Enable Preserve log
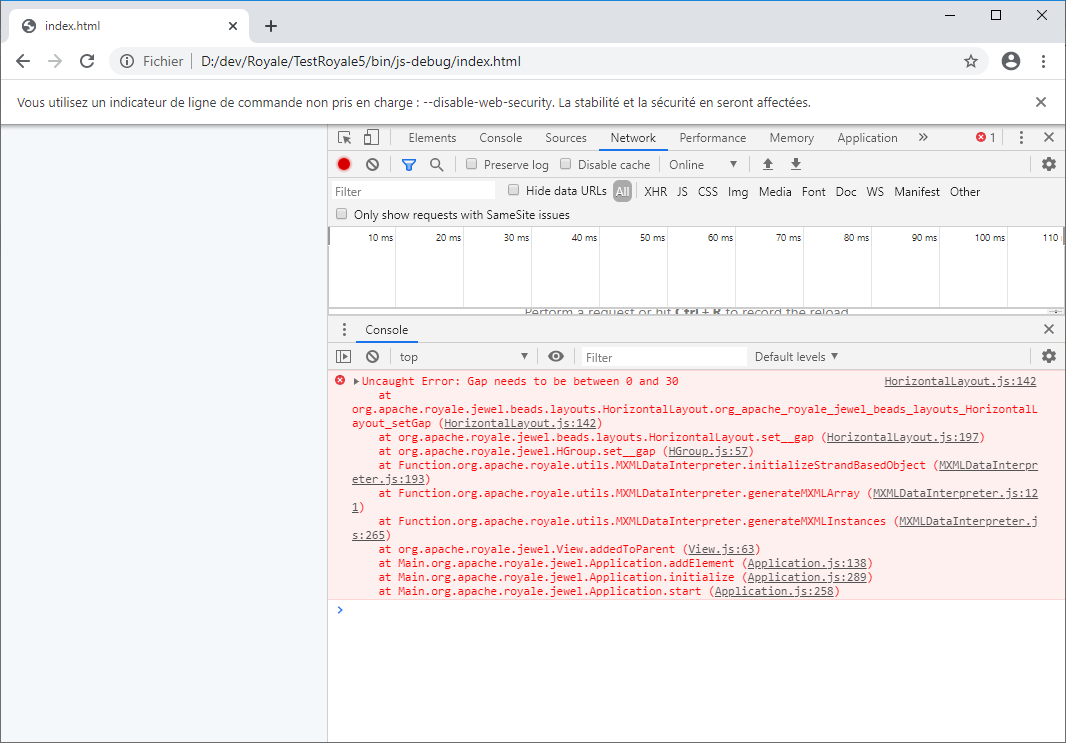This screenshot has height=743, width=1066. (470, 164)
